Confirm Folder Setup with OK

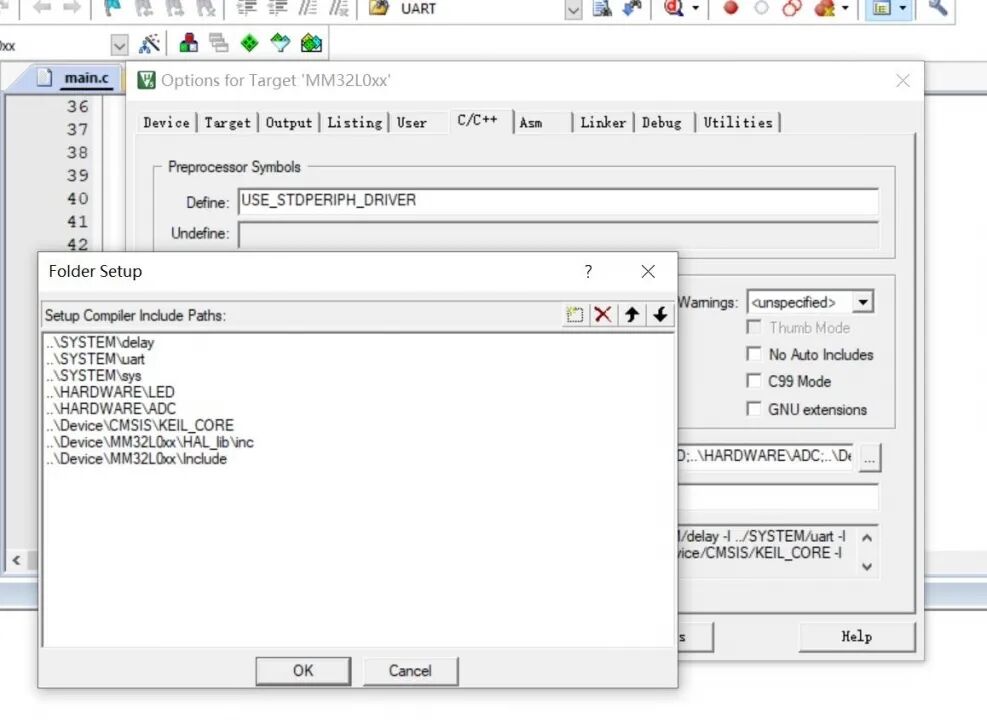pyautogui.click(x=302, y=671)
